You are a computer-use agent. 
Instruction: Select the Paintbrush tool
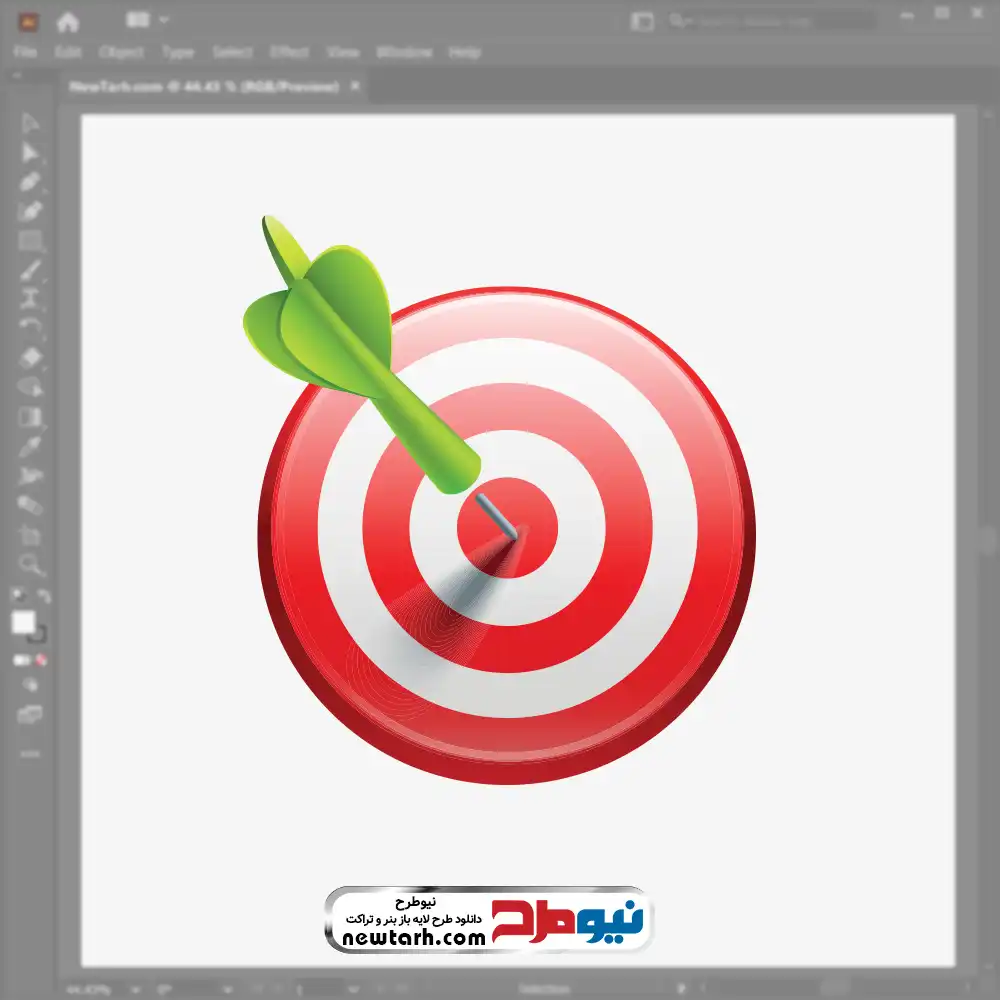tap(30, 270)
